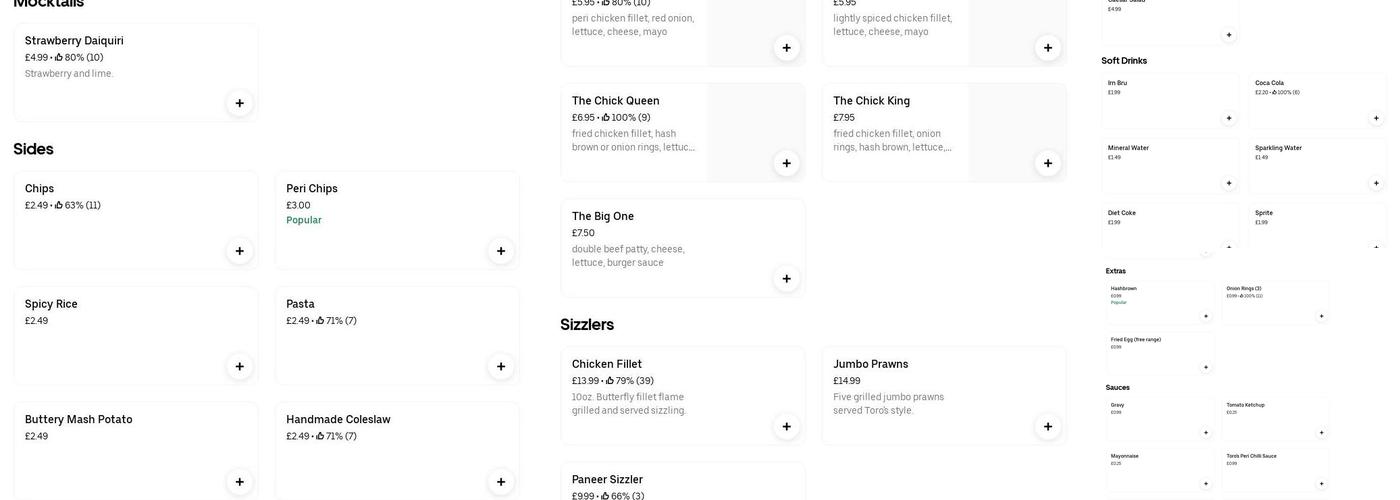1400x500 pixels.
Task: Add Gravy sauce to basket
Action: point(1206,433)
